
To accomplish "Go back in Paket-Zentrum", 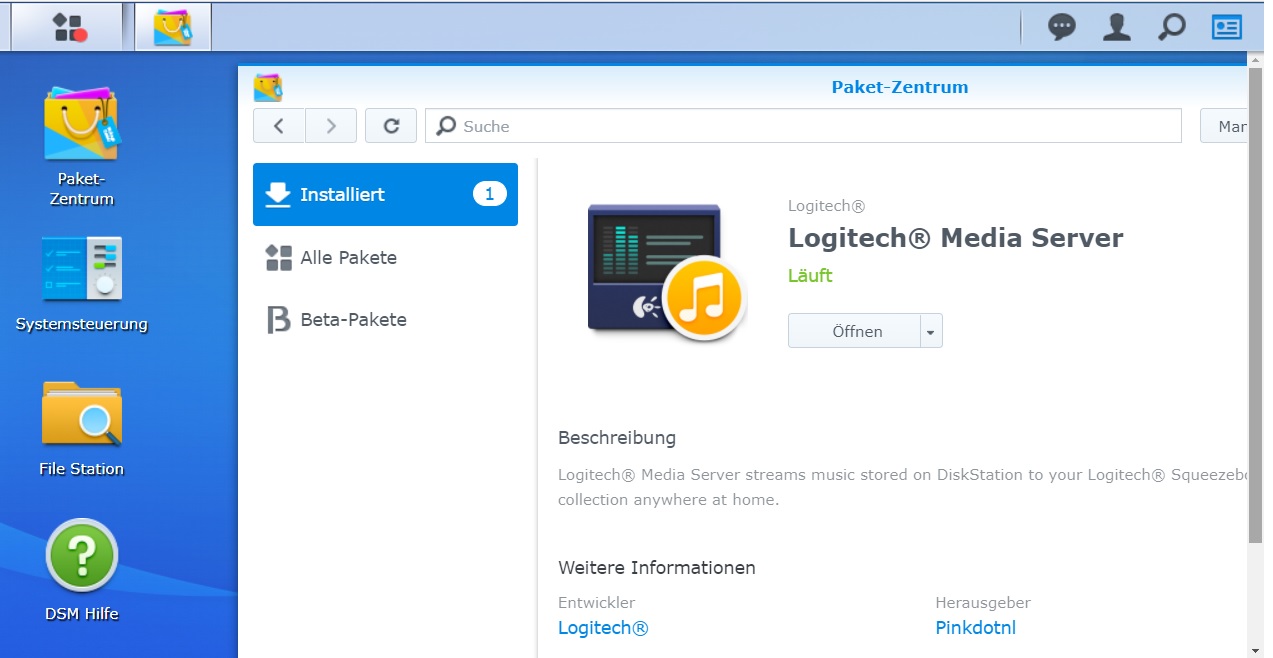I will [279, 126].
